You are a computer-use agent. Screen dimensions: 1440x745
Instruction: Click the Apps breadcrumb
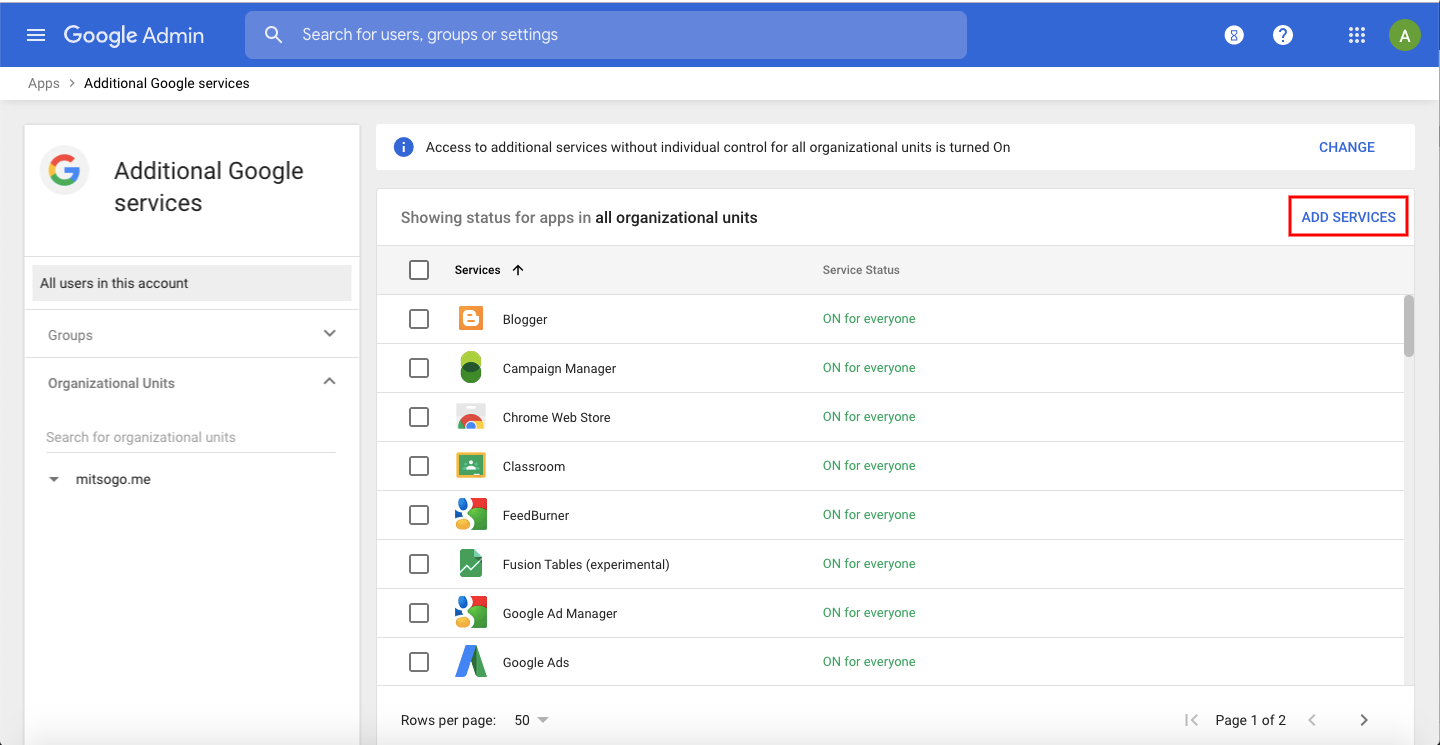(44, 83)
